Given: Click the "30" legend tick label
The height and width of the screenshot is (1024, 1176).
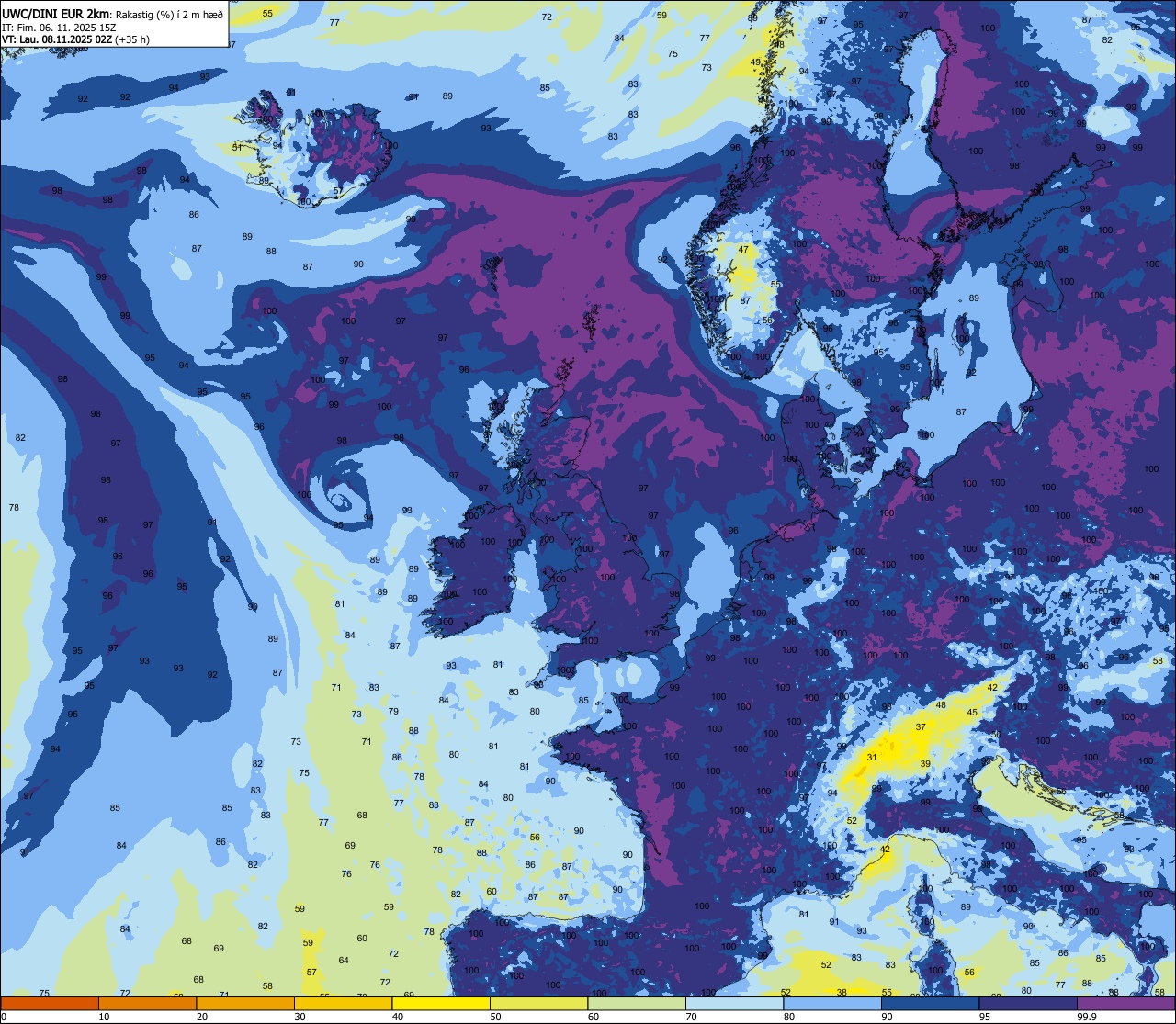Looking at the screenshot, I should (300, 1017).
